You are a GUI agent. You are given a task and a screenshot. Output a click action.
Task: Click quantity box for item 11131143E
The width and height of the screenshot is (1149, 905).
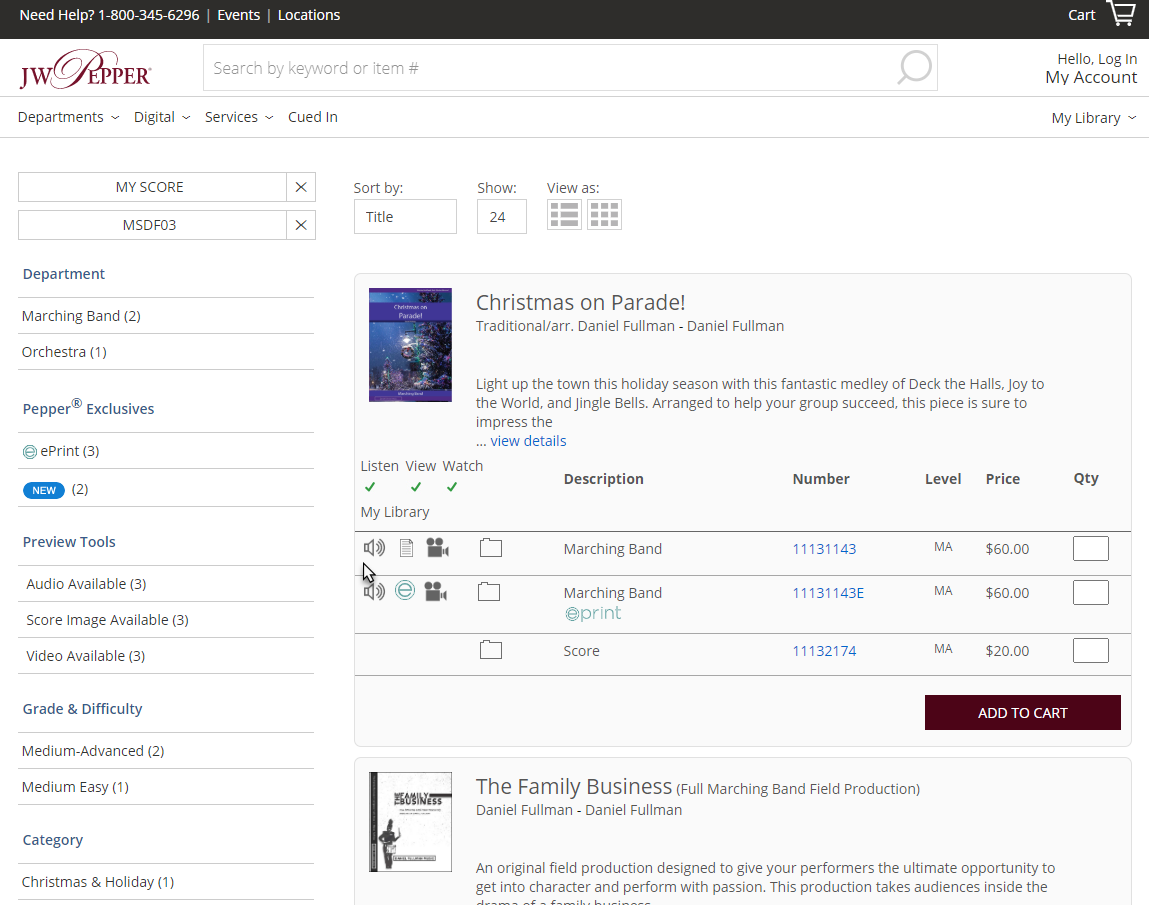(1090, 592)
